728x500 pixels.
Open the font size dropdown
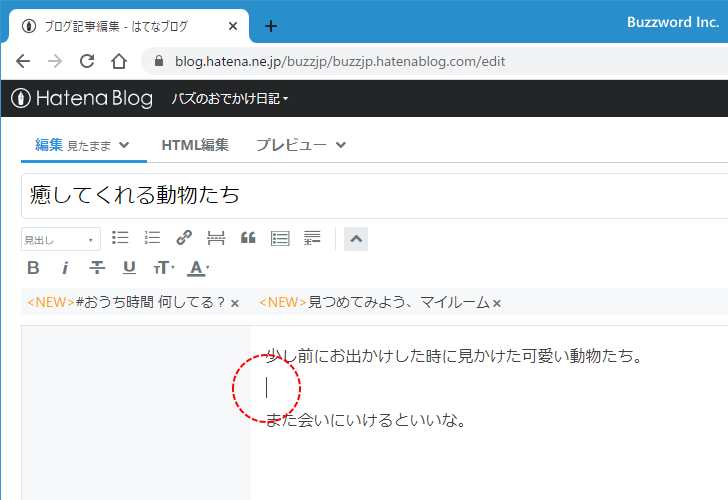point(163,268)
